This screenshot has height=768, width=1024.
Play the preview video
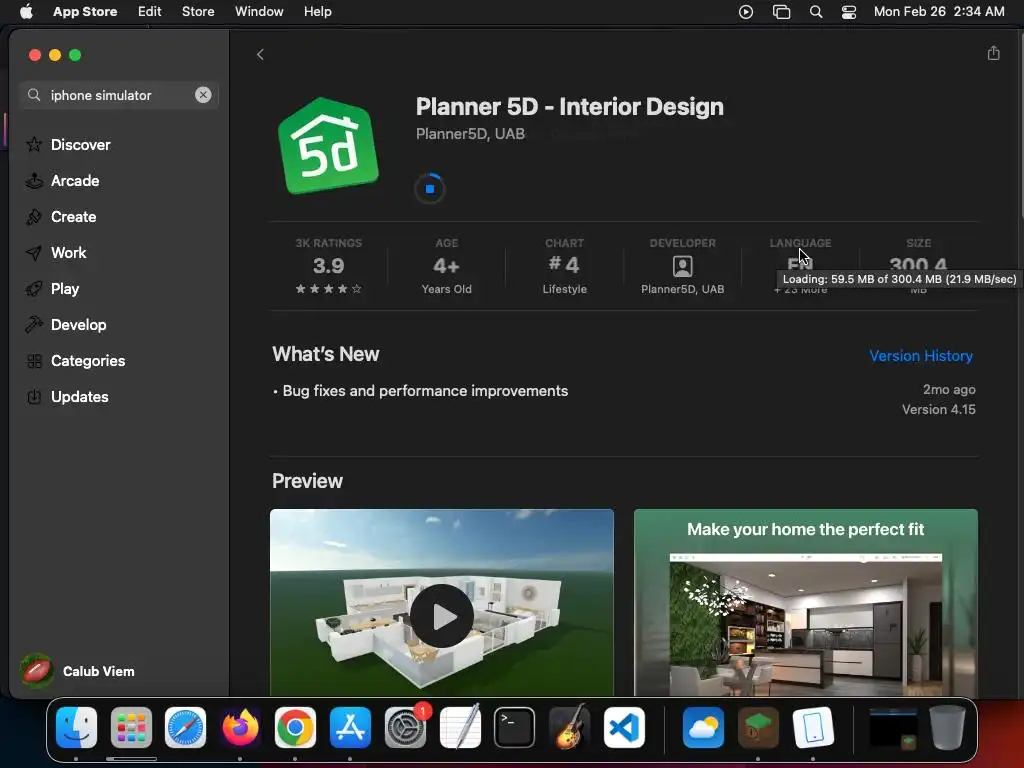[x=441, y=616]
